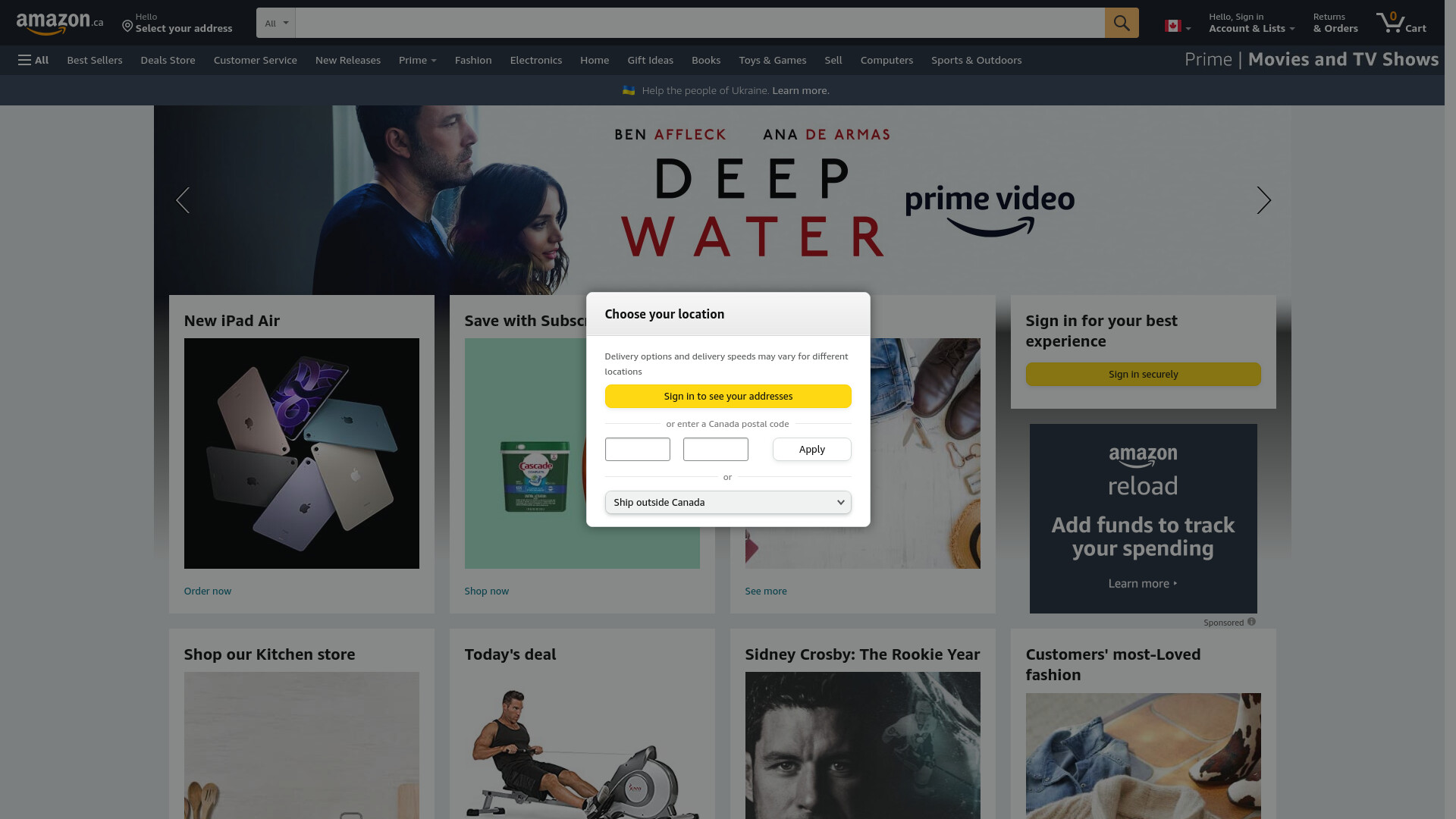The height and width of the screenshot is (819, 1456).
Task: Open the All search category dropdown
Action: click(x=276, y=23)
